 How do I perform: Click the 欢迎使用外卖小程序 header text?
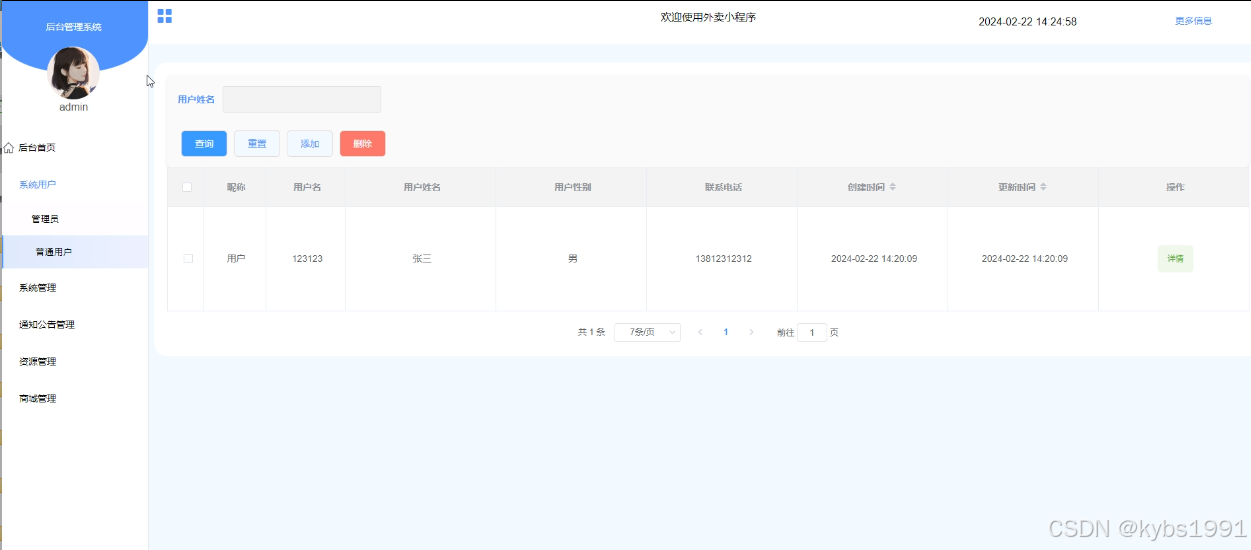[x=708, y=17]
